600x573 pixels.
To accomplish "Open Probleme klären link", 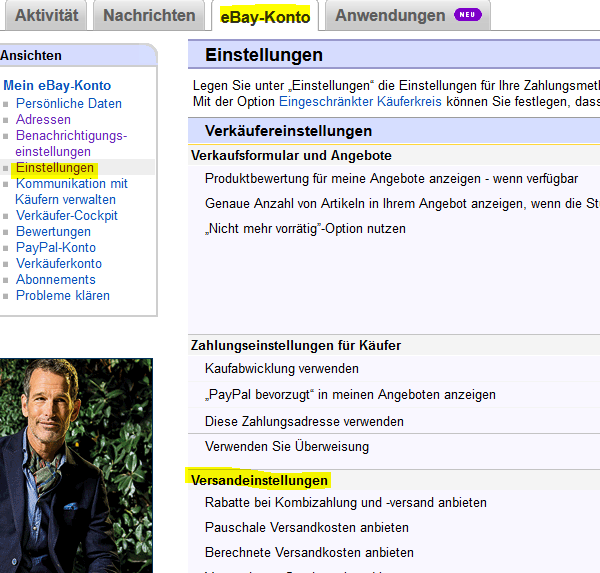I will pos(63,295).
